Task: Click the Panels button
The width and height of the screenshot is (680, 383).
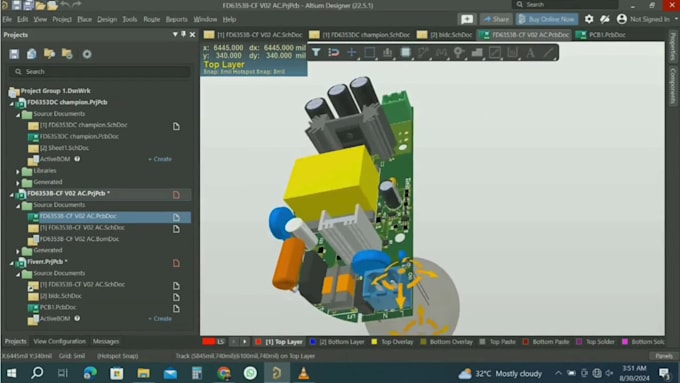Action: coord(664,356)
